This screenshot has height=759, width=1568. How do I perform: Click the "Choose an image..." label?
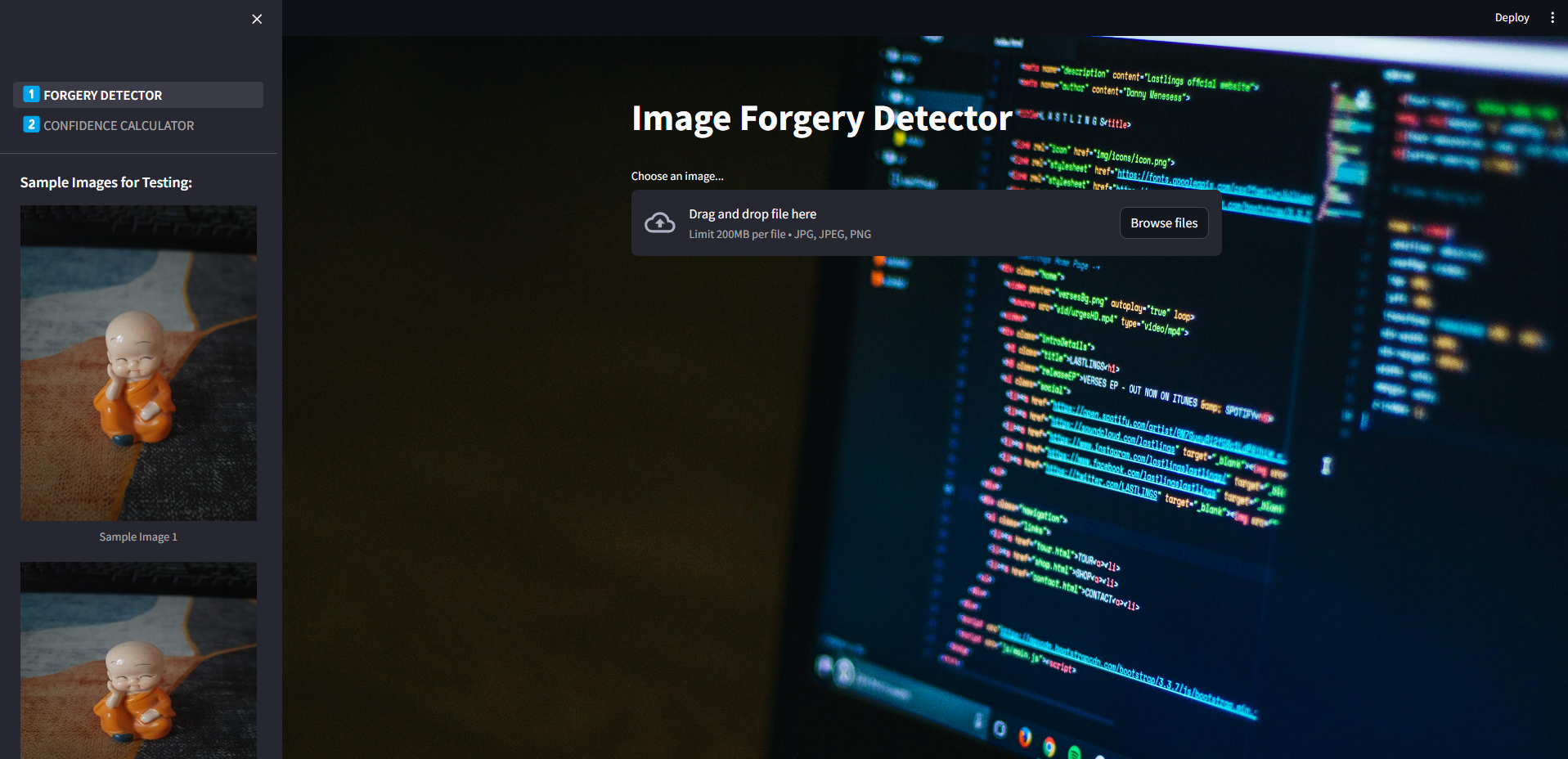tap(676, 176)
